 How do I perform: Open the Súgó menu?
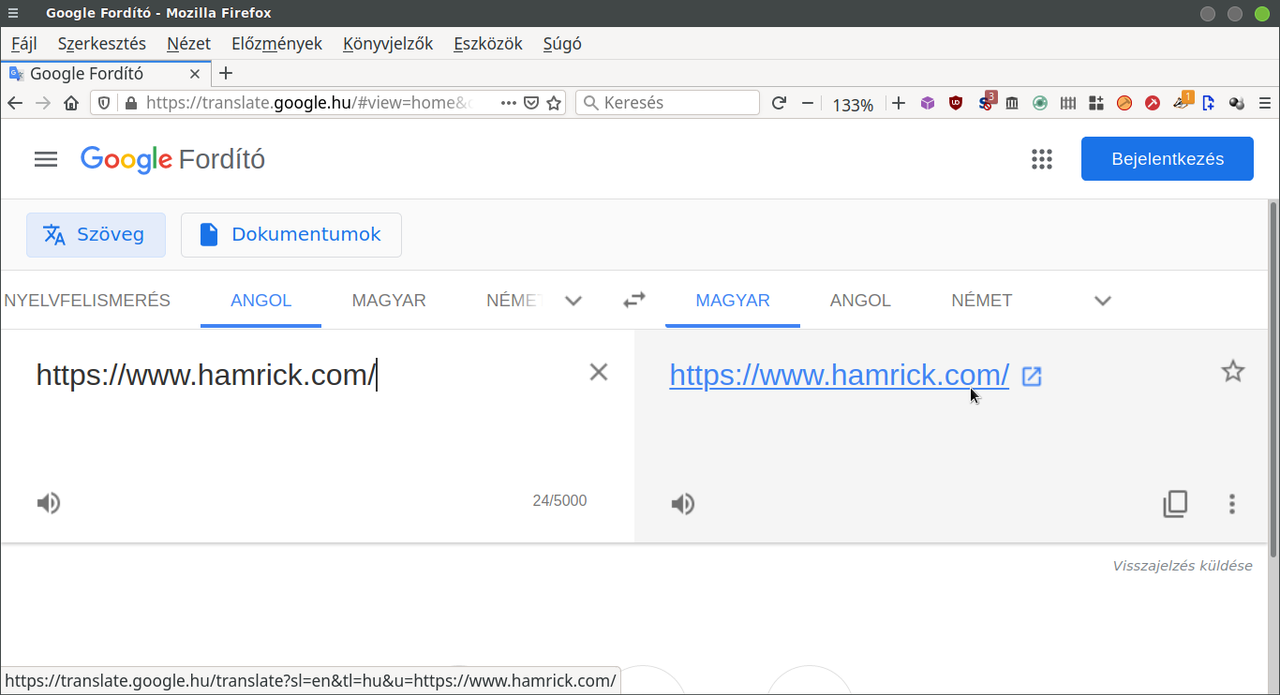[562, 43]
